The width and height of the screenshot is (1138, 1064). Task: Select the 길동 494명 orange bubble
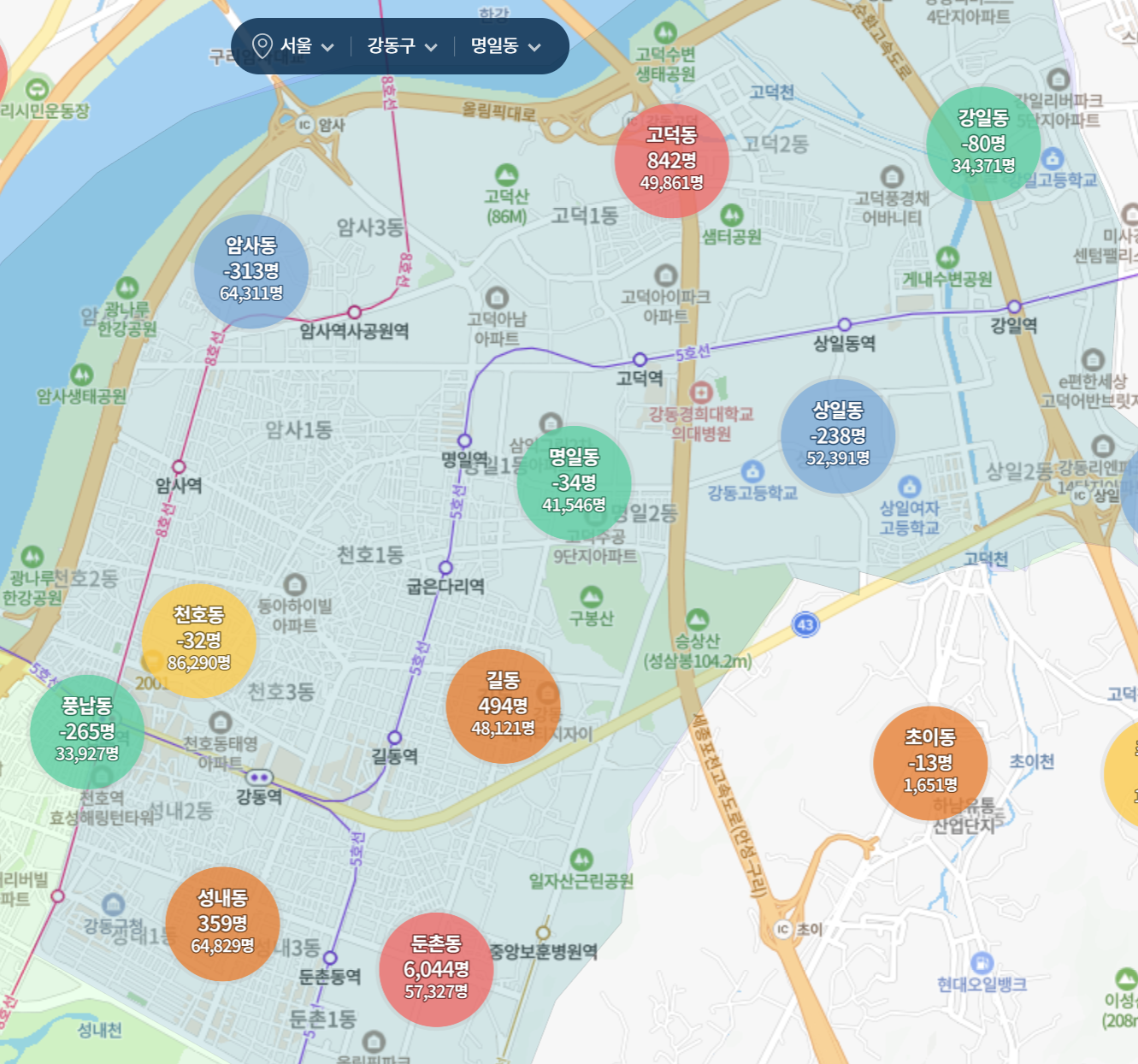503,706
